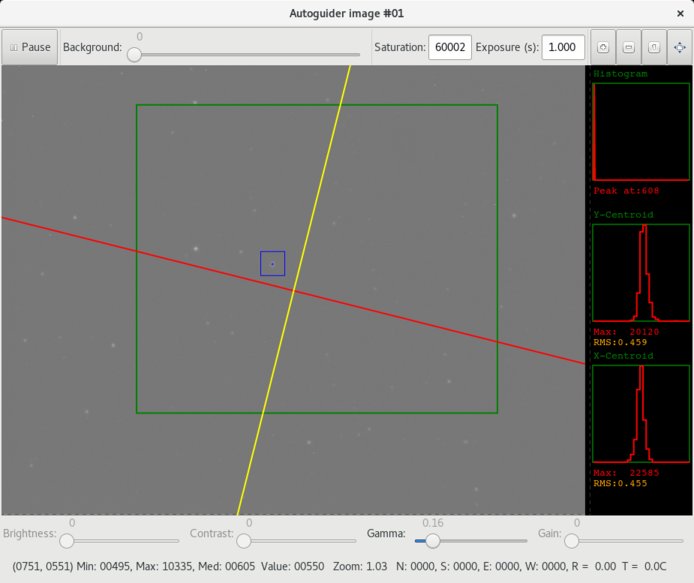Click the 'Autoguider image #01' title
This screenshot has width=694, height=583.
347,13
